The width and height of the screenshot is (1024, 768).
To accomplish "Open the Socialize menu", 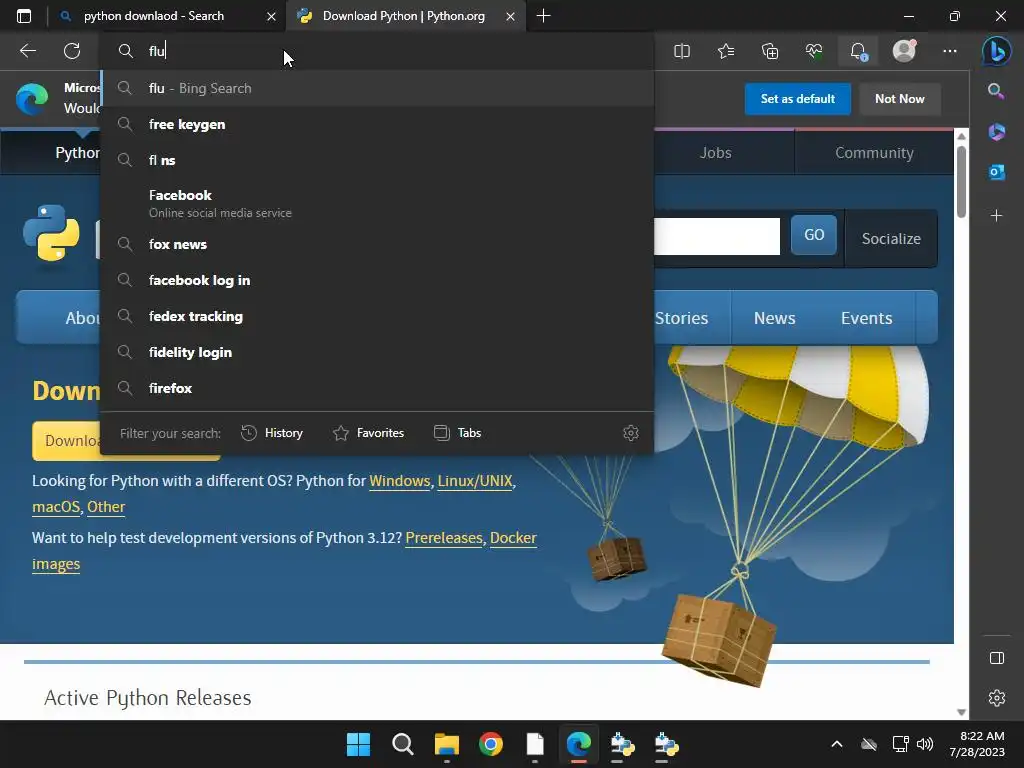I will [891, 238].
